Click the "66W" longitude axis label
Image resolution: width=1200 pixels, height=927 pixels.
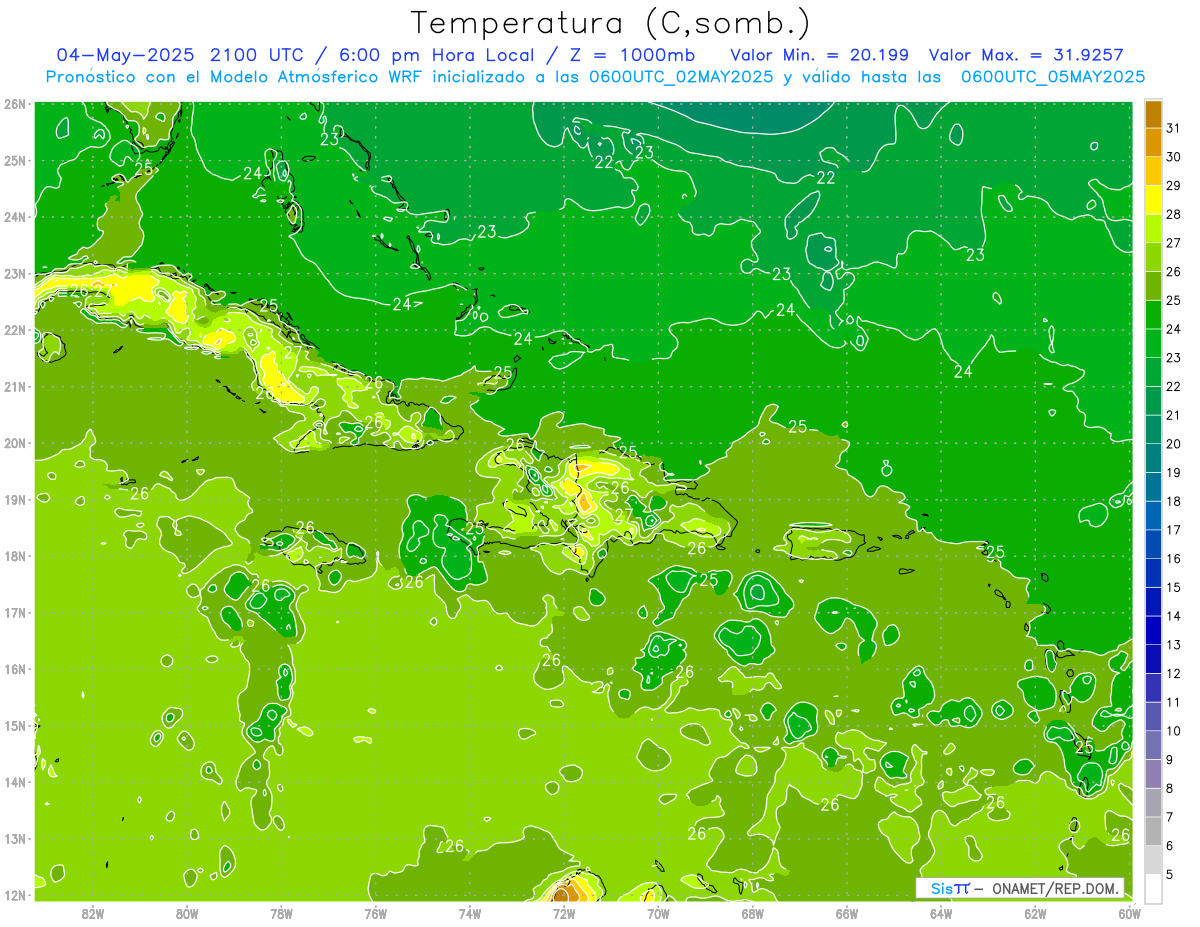pos(846,913)
